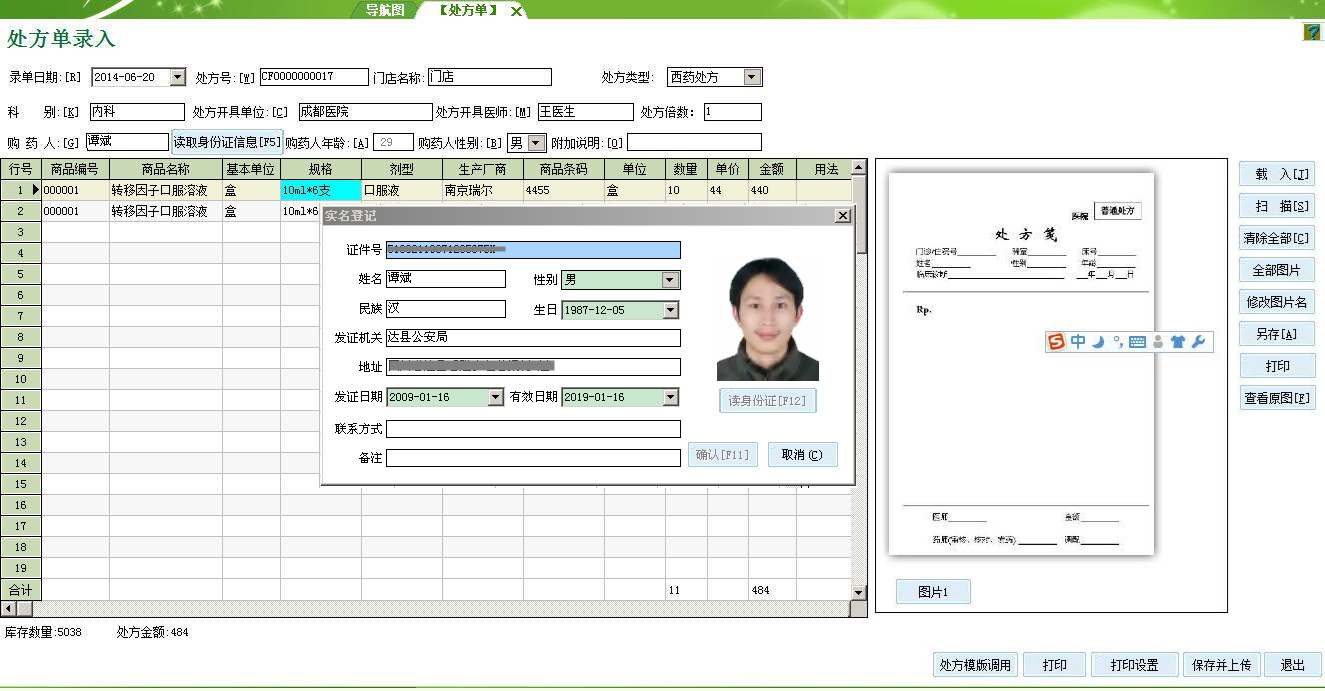Click the prescription image preview
Screen dimensions: 1325x691
[1022, 364]
